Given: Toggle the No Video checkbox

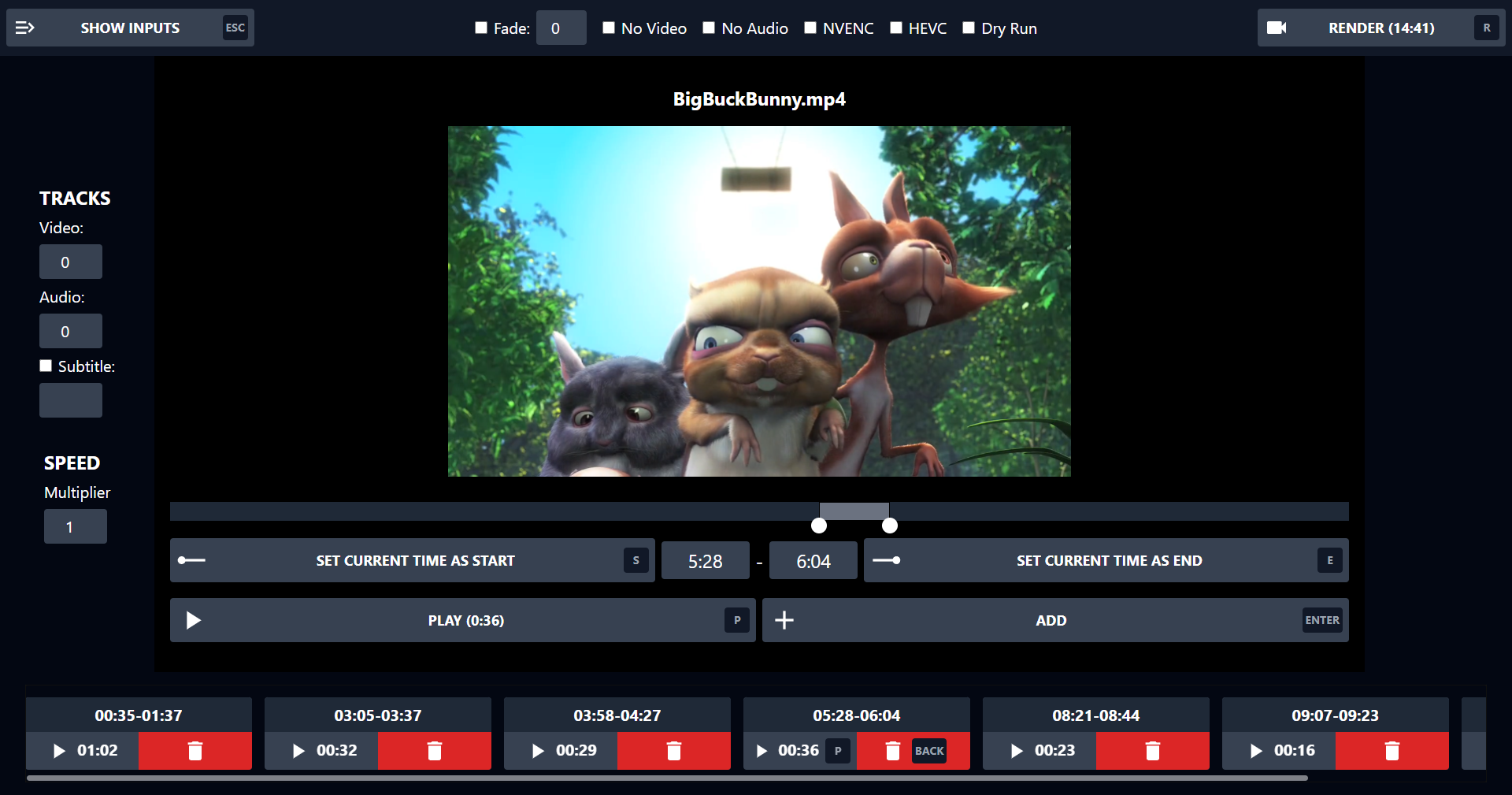Looking at the screenshot, I should (x=609, y=28).
